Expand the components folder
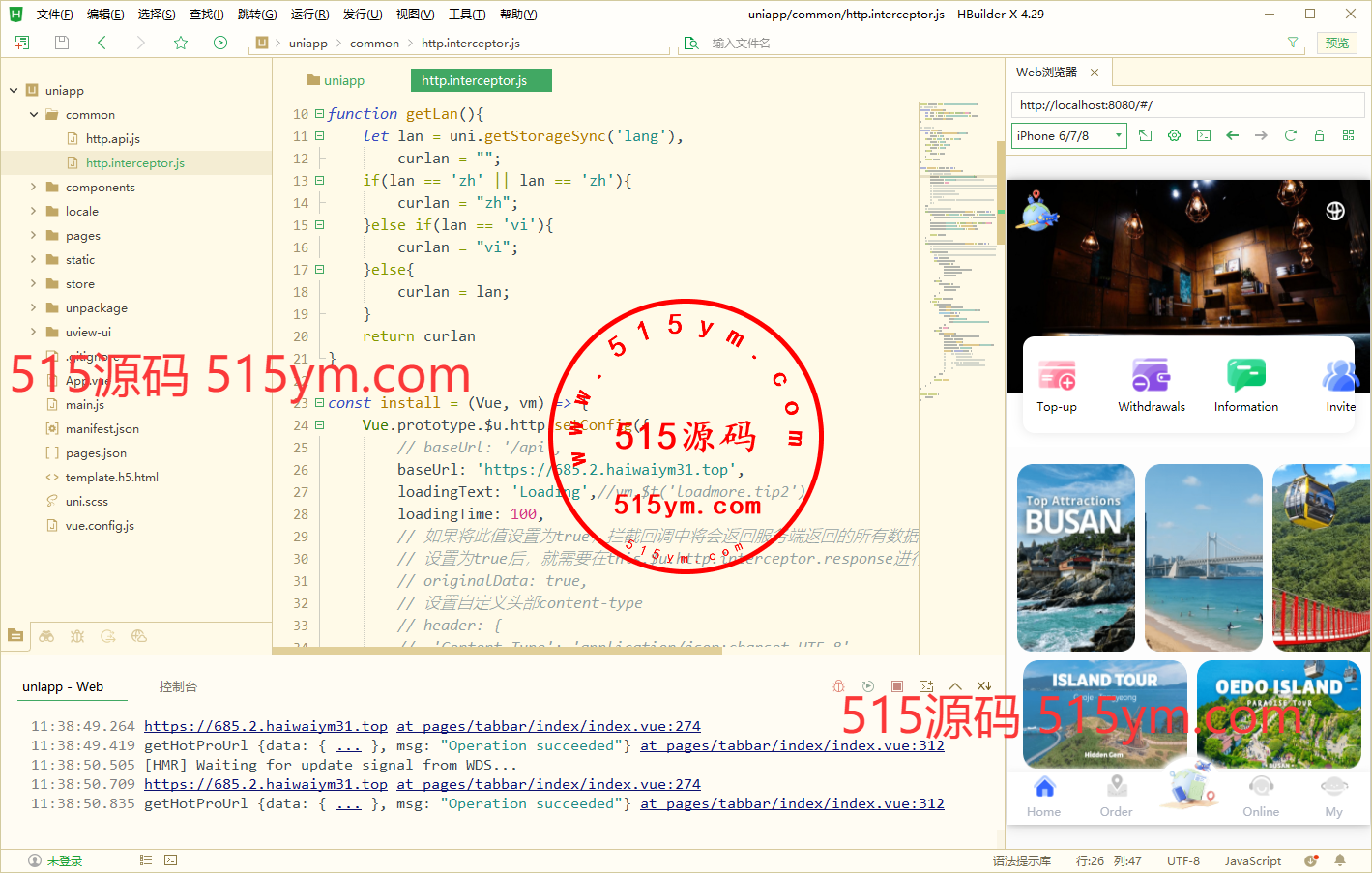 pos(34,187)
